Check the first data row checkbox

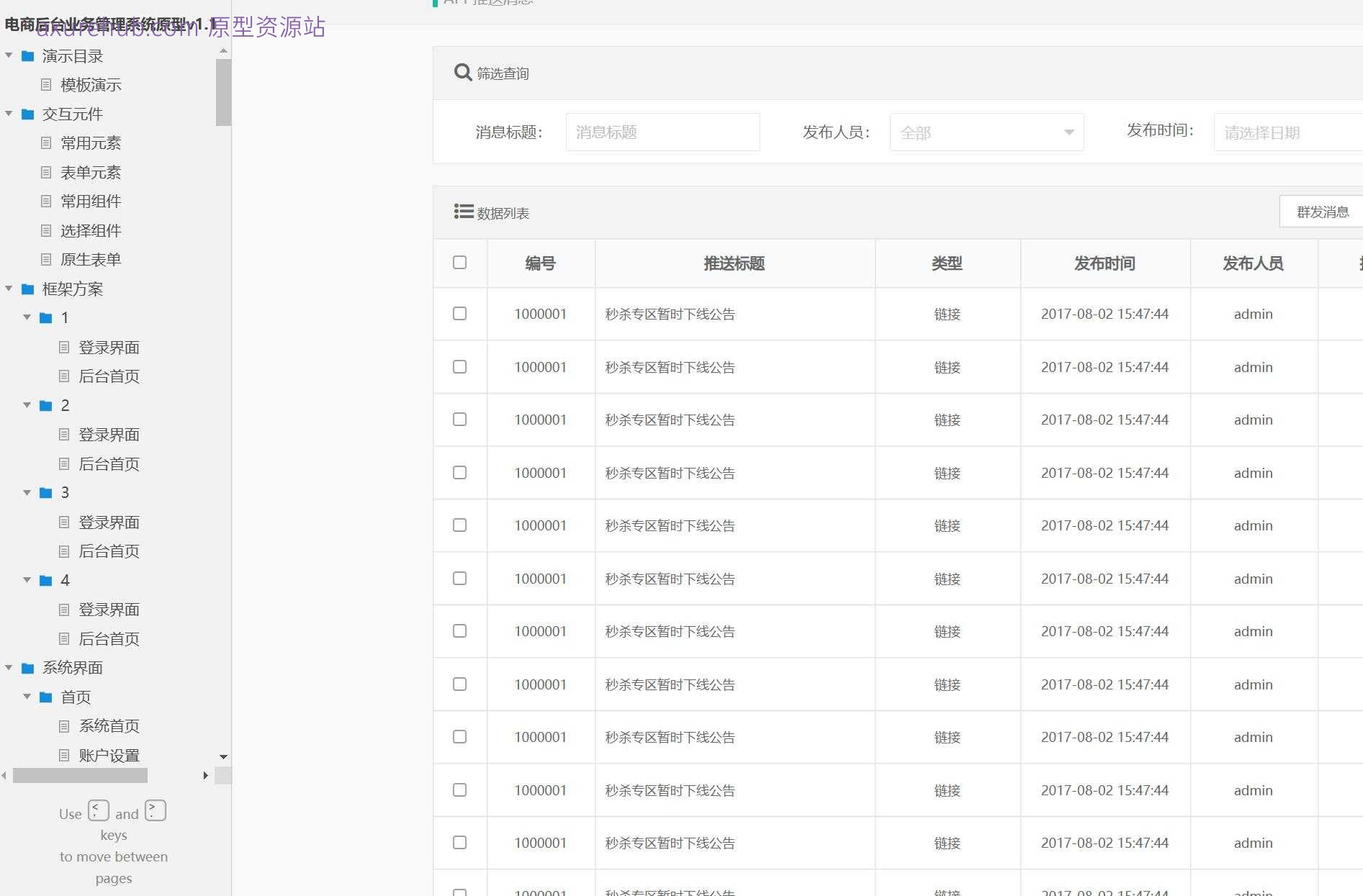pyautogui.click(x=459, y=314)
